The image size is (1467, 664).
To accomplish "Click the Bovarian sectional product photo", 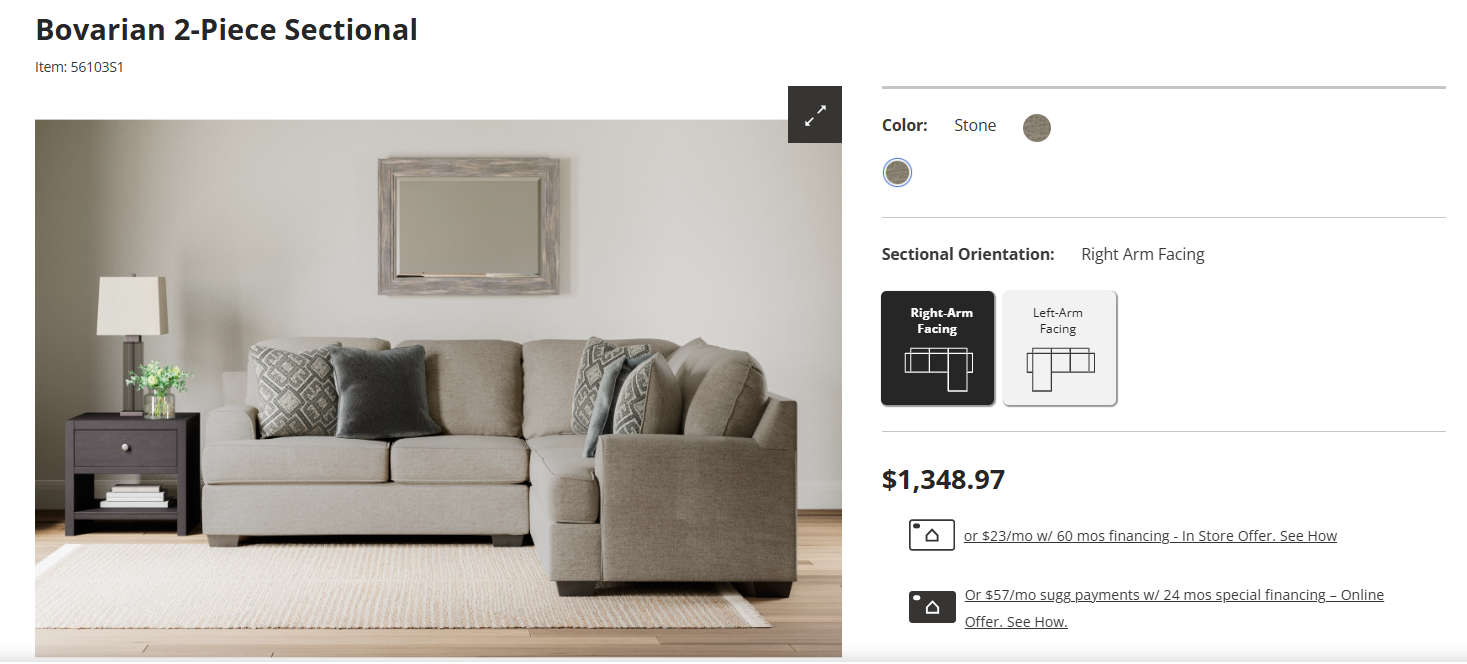I will (x=438, y=388).
